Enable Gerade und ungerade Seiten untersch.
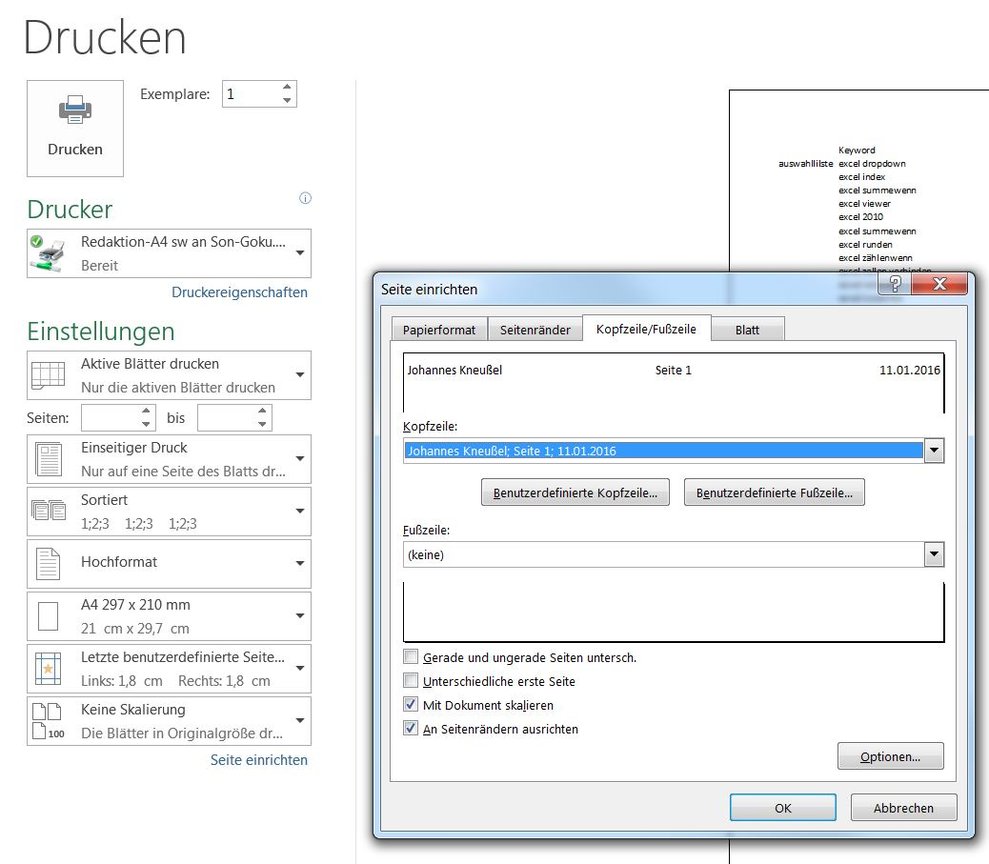Image resolution: width=989 pixels, height=864 pixels. point(410,657)
